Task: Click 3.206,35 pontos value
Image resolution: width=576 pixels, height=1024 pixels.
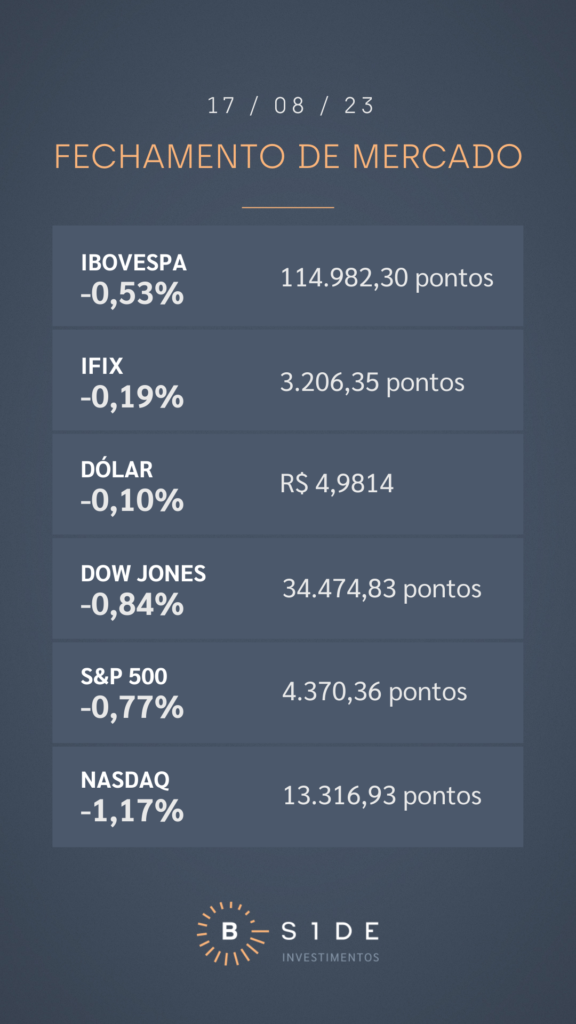Action: click(372, 382)
